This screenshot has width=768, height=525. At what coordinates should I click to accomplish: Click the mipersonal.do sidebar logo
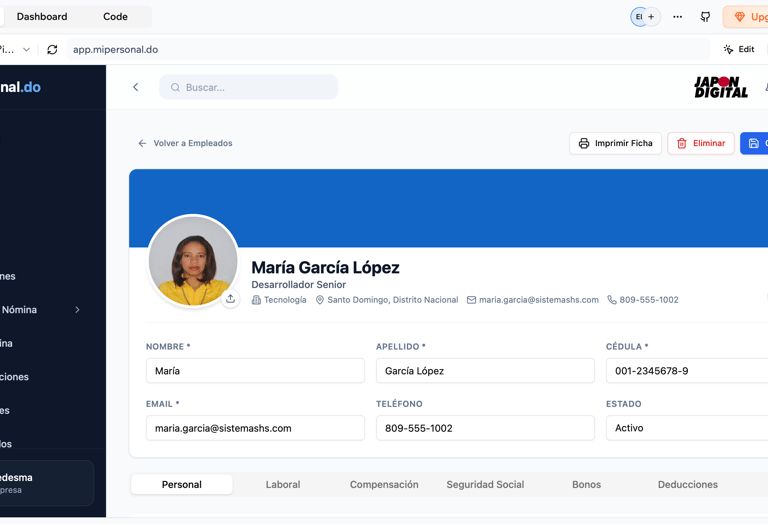point(21,87)
